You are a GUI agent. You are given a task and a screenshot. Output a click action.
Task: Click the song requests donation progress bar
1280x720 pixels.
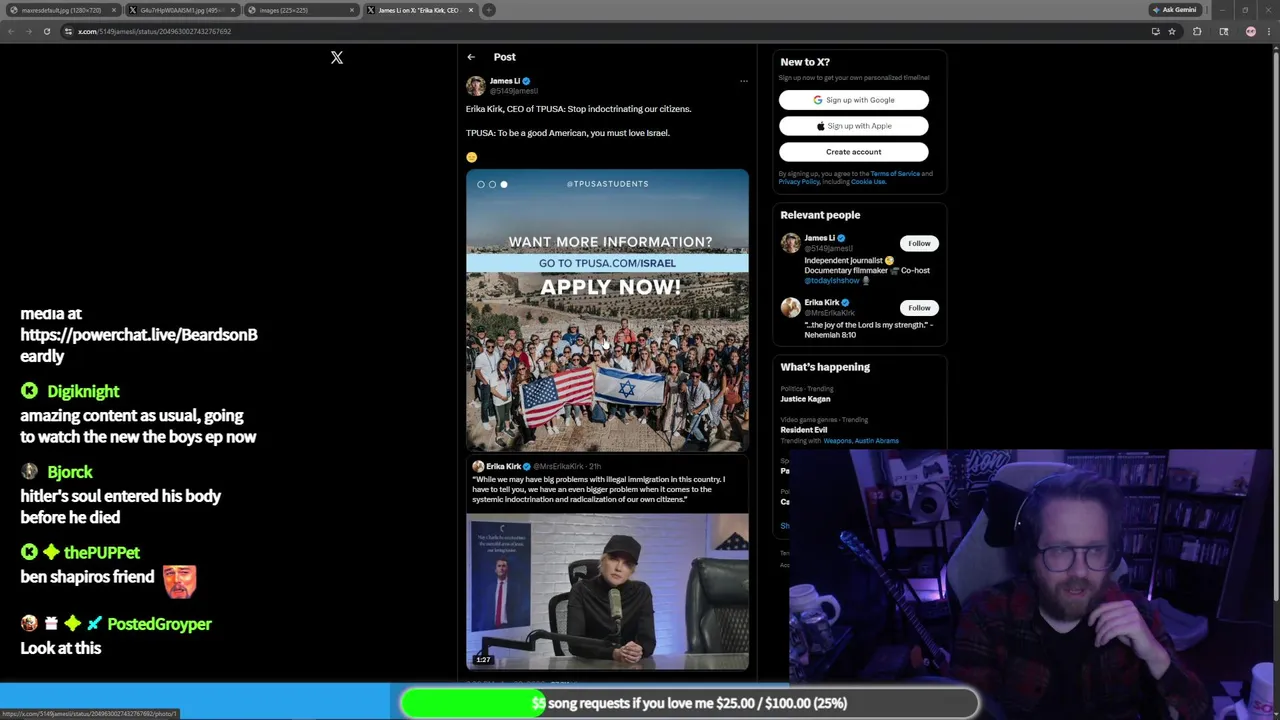[690, 703]
